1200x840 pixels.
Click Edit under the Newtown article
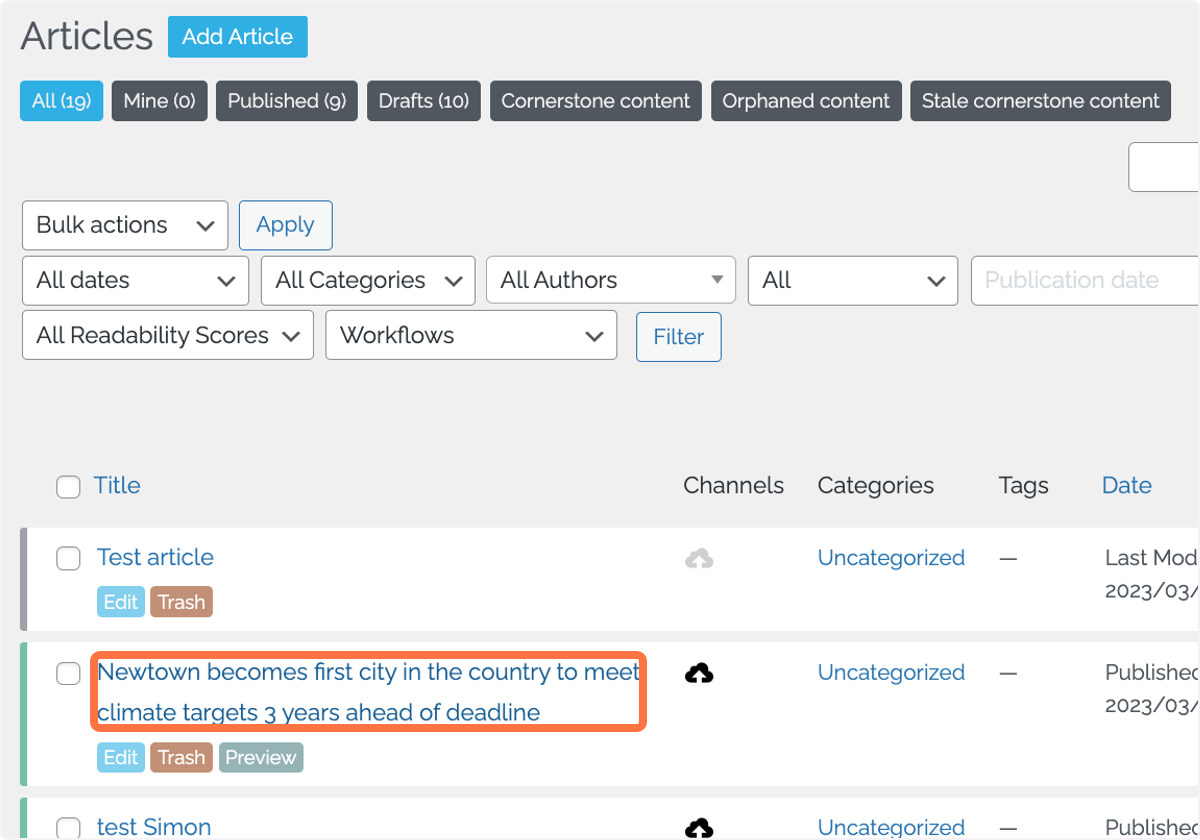click(121, 757)
